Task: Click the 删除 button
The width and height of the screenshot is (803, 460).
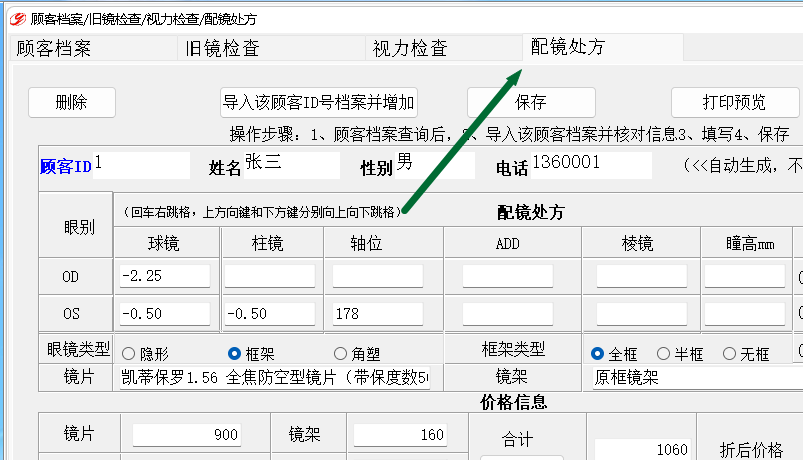Action: [72, 102]
